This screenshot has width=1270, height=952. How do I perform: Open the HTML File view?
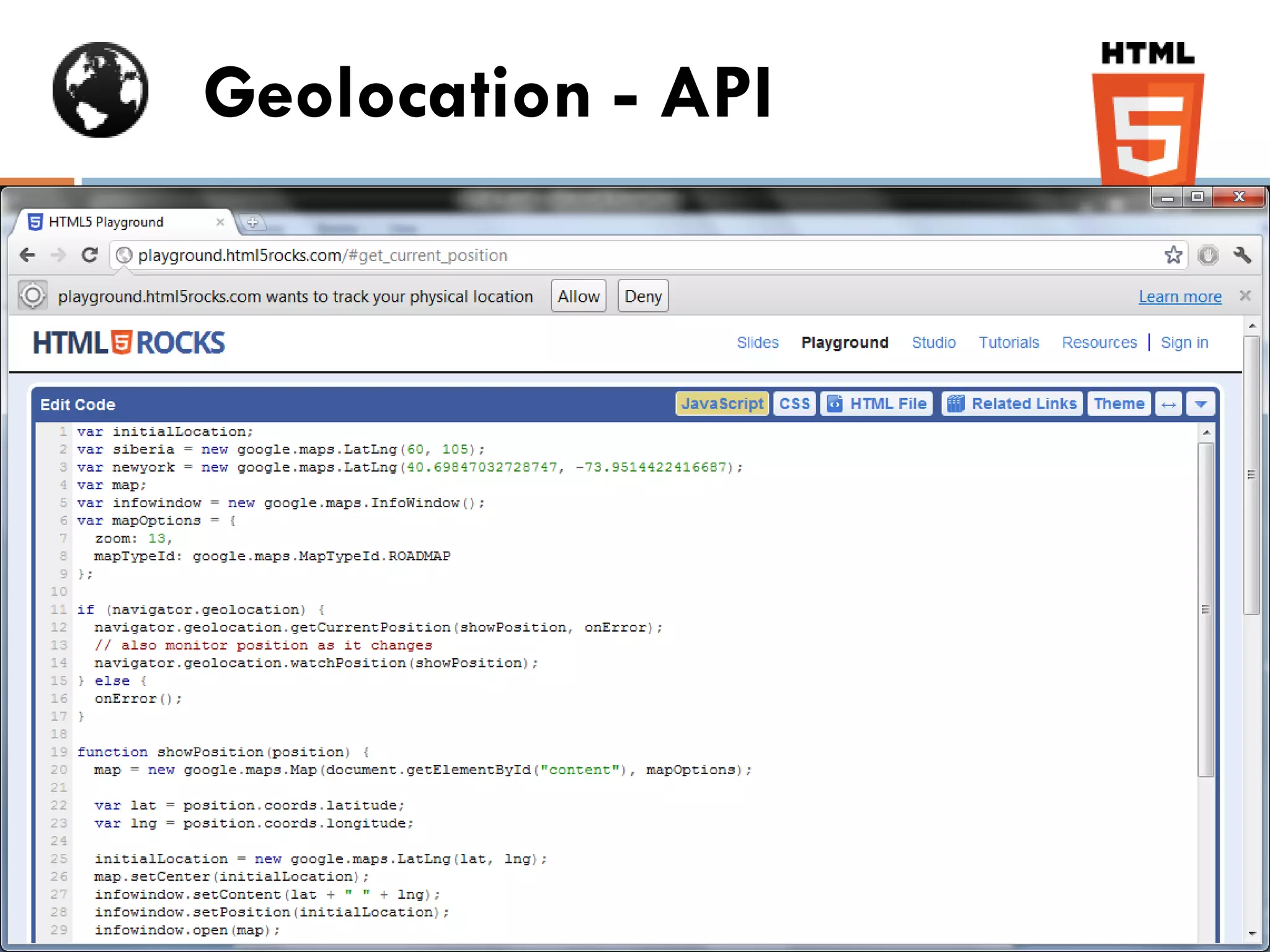pyautogui.click(x=876, y=403)
